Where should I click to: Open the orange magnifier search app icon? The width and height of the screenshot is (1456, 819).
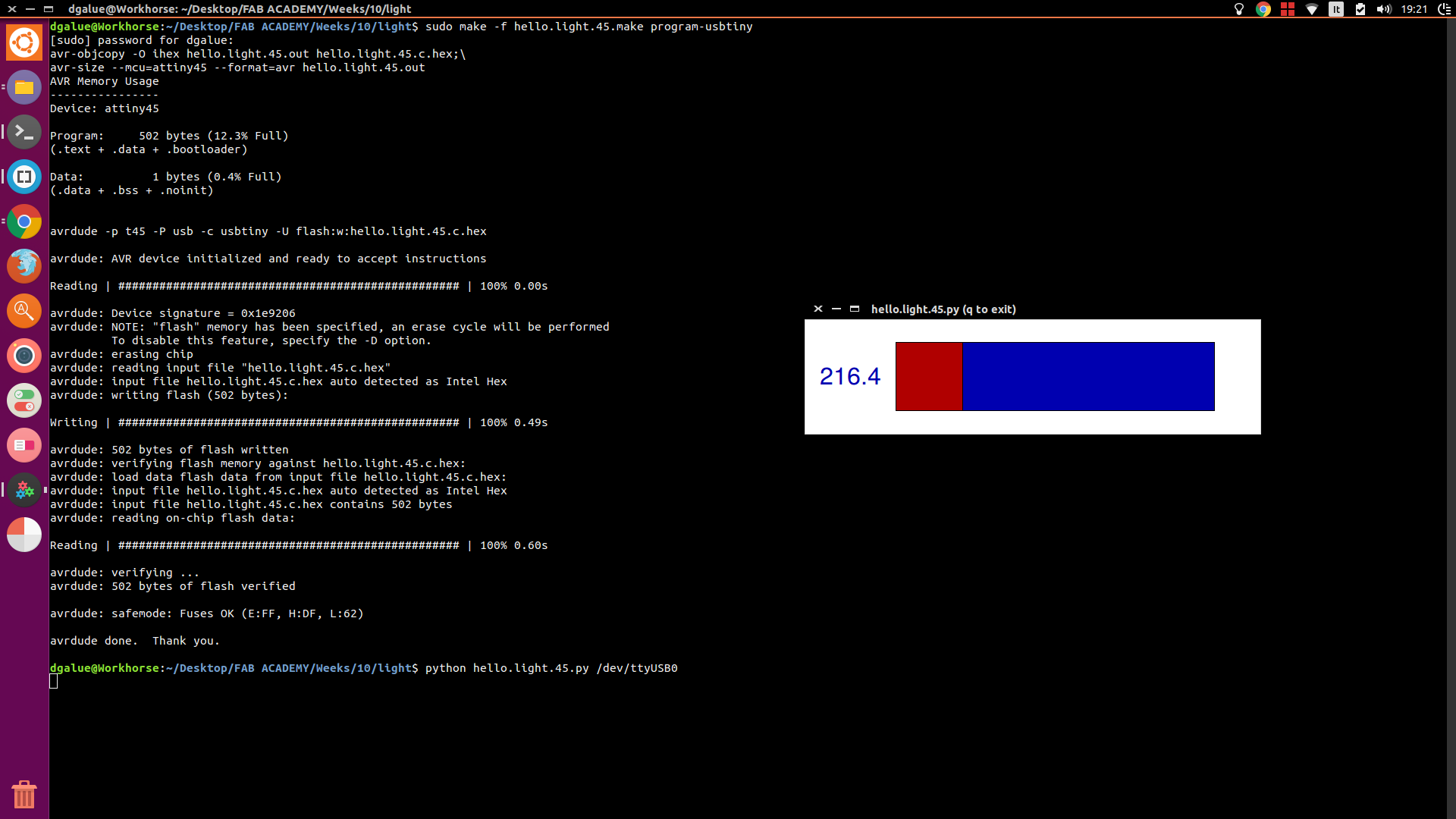(24, 311)
